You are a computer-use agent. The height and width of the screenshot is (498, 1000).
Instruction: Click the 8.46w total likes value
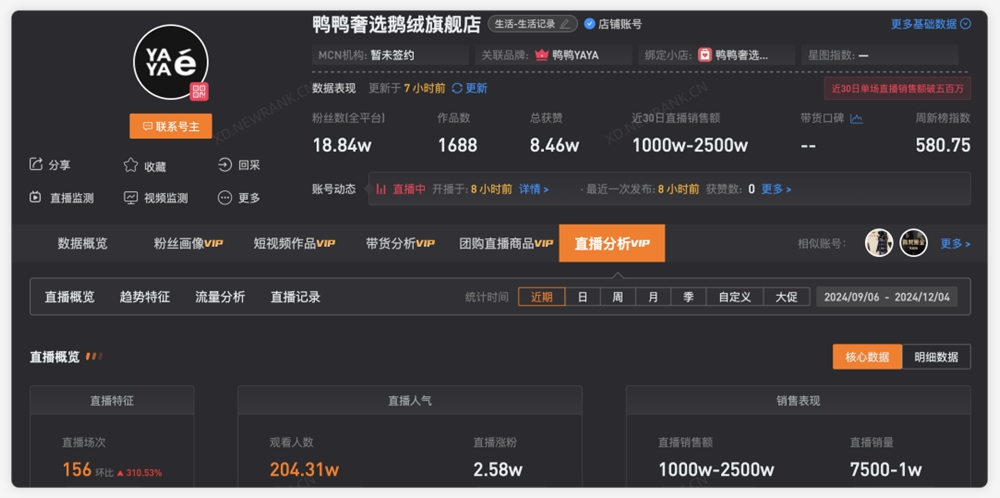click(x=555, y=145)
